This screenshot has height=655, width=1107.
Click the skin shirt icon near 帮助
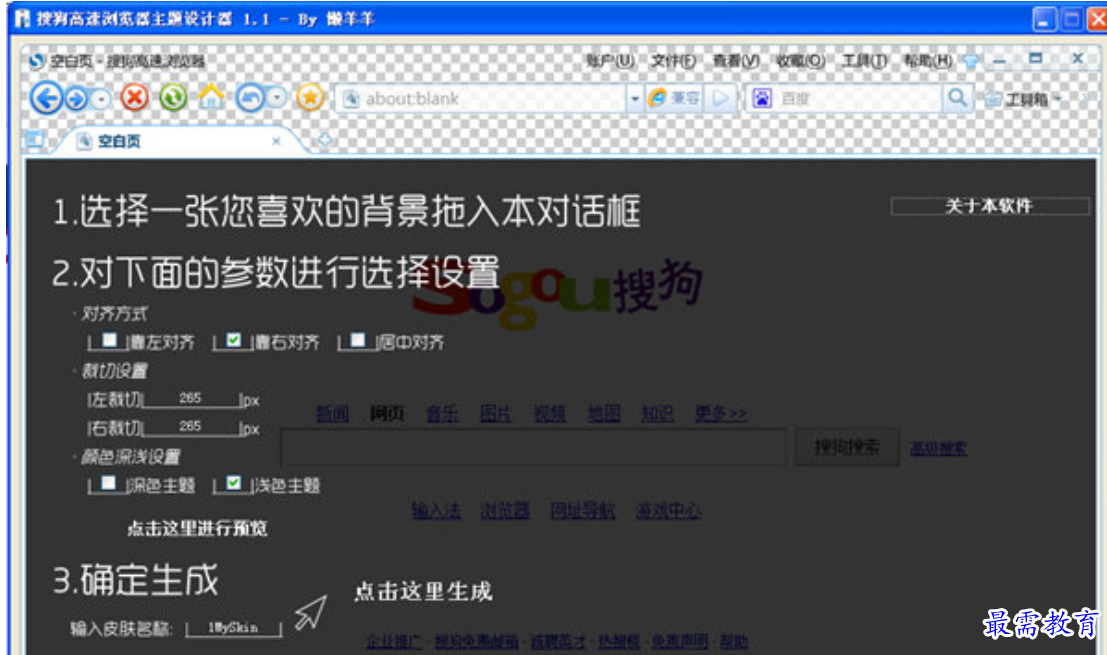pos(971,61)
